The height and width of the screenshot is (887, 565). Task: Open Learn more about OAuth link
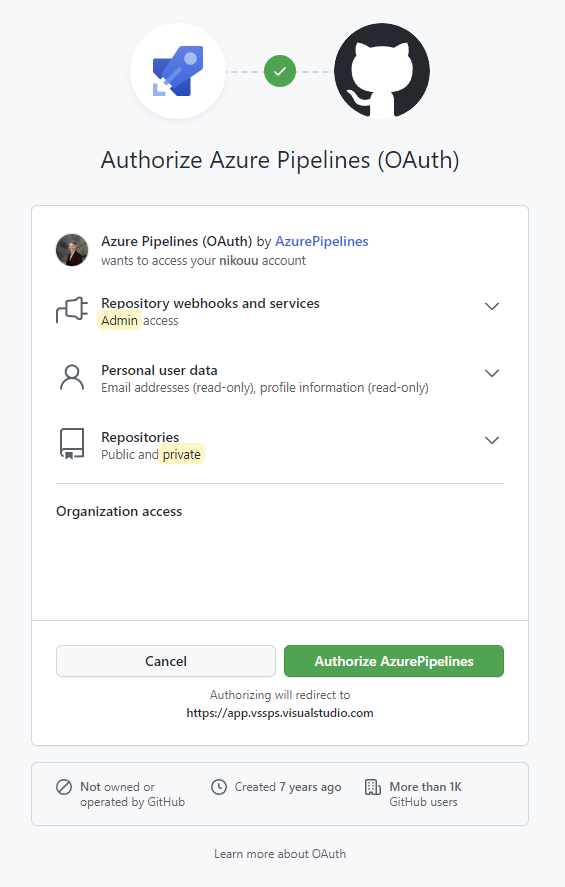[x=280, y=854]
